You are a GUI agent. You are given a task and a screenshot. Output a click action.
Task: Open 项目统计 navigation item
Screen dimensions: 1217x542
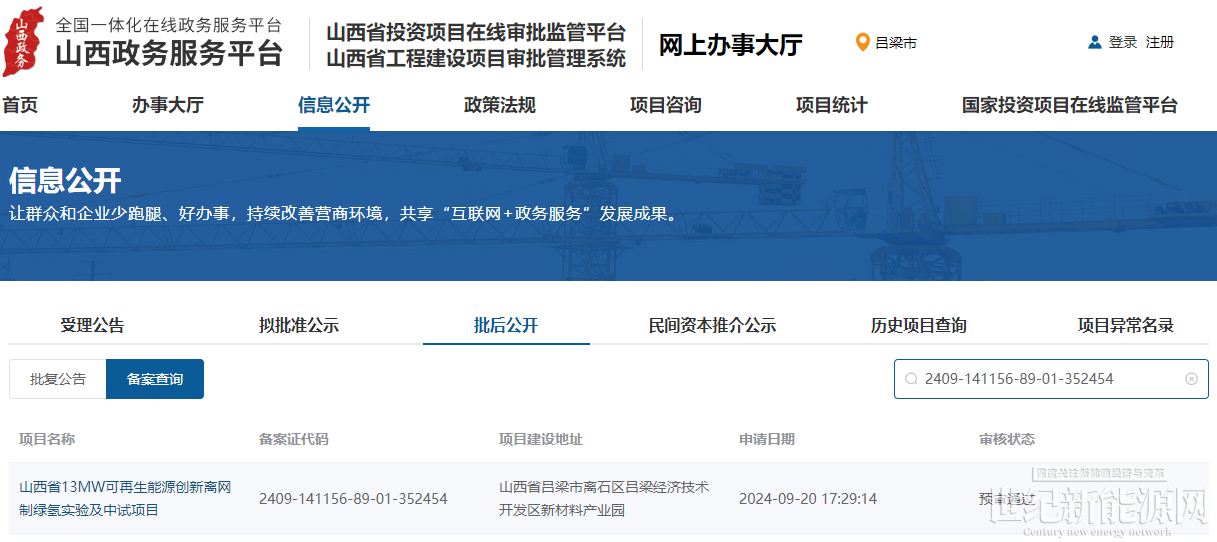pos(831,105)
